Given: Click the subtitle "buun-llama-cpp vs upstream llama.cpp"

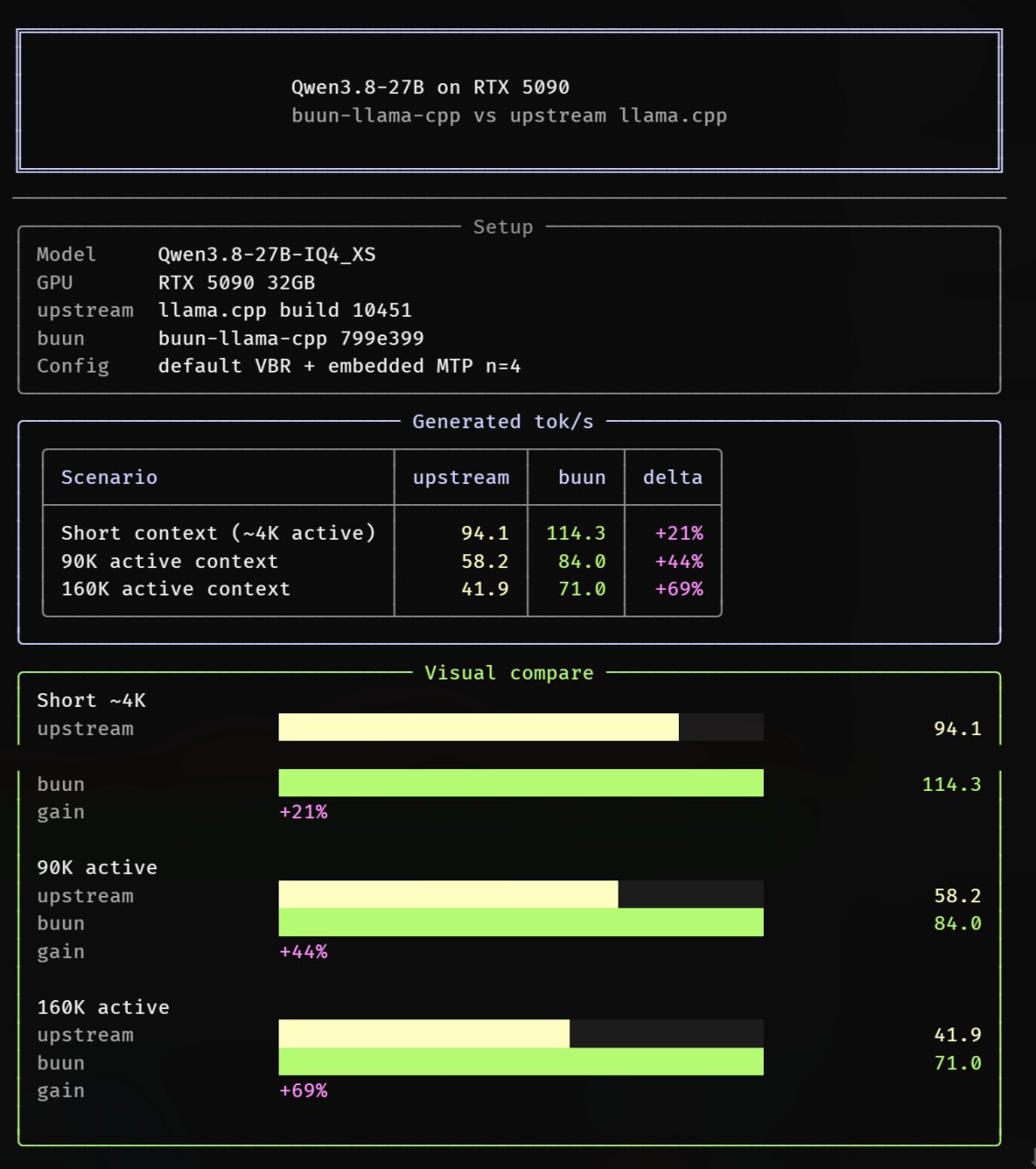Looking at the screenshot, I should click(509, 116).
